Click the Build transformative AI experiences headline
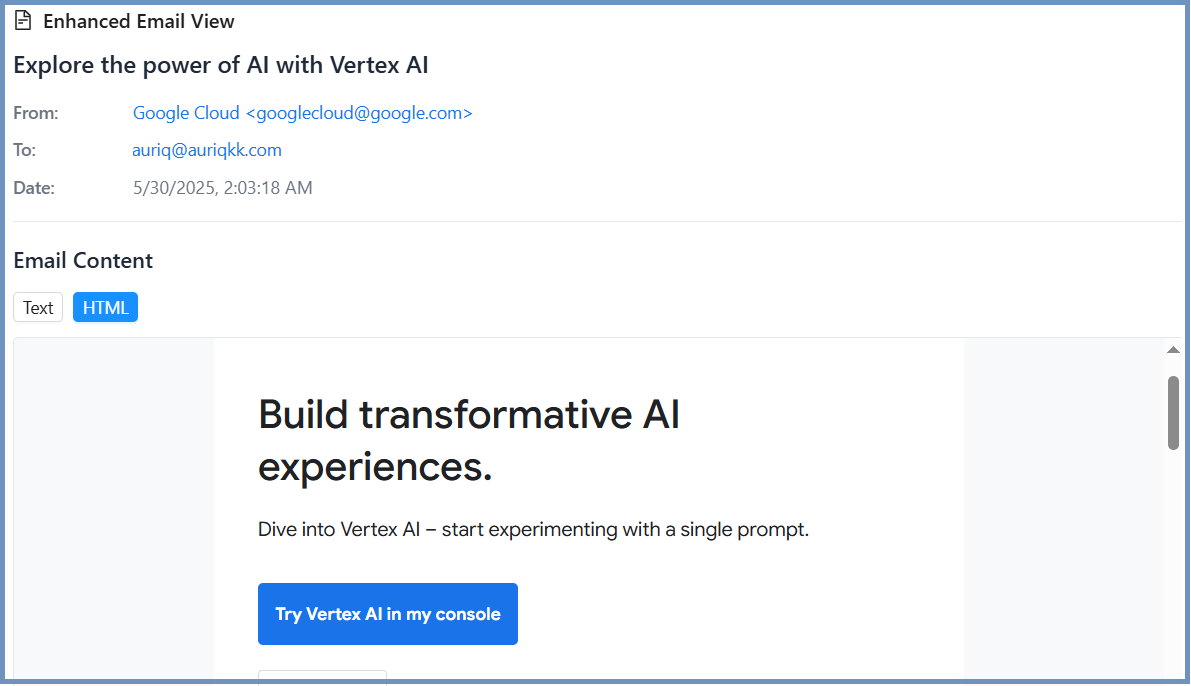Screen dimensions: 1191x686 469,440
